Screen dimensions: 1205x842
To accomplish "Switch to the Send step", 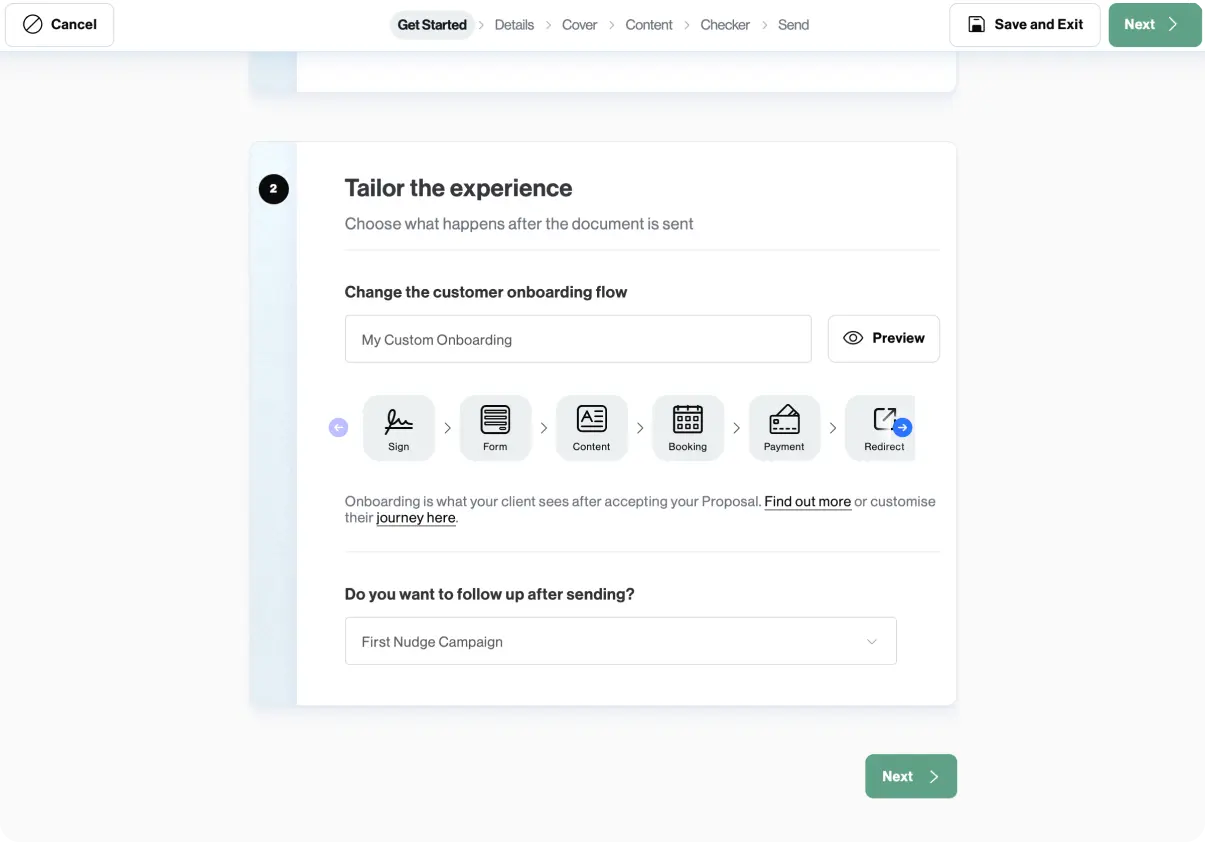I will (793, 24).
